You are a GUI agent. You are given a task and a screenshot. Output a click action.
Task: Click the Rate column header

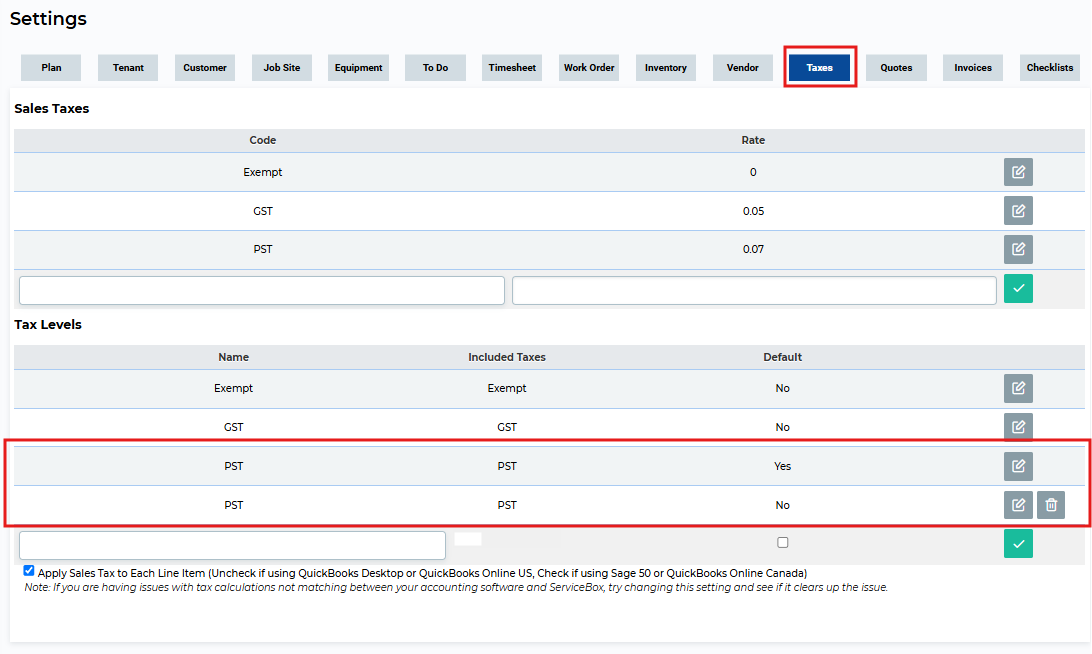tap(753, 140)
